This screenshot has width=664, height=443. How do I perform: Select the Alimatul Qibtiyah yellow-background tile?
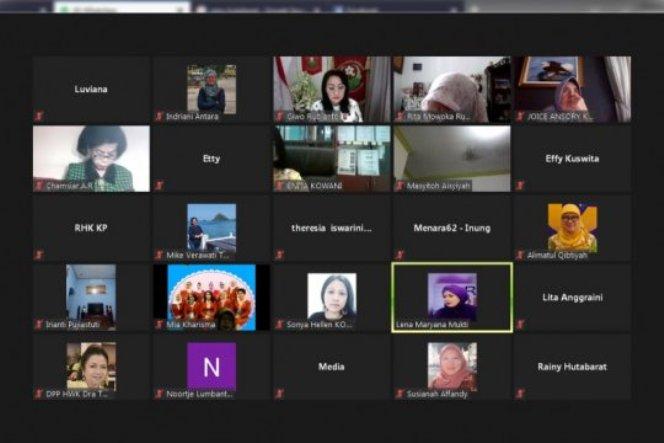(x=572, y=228)
